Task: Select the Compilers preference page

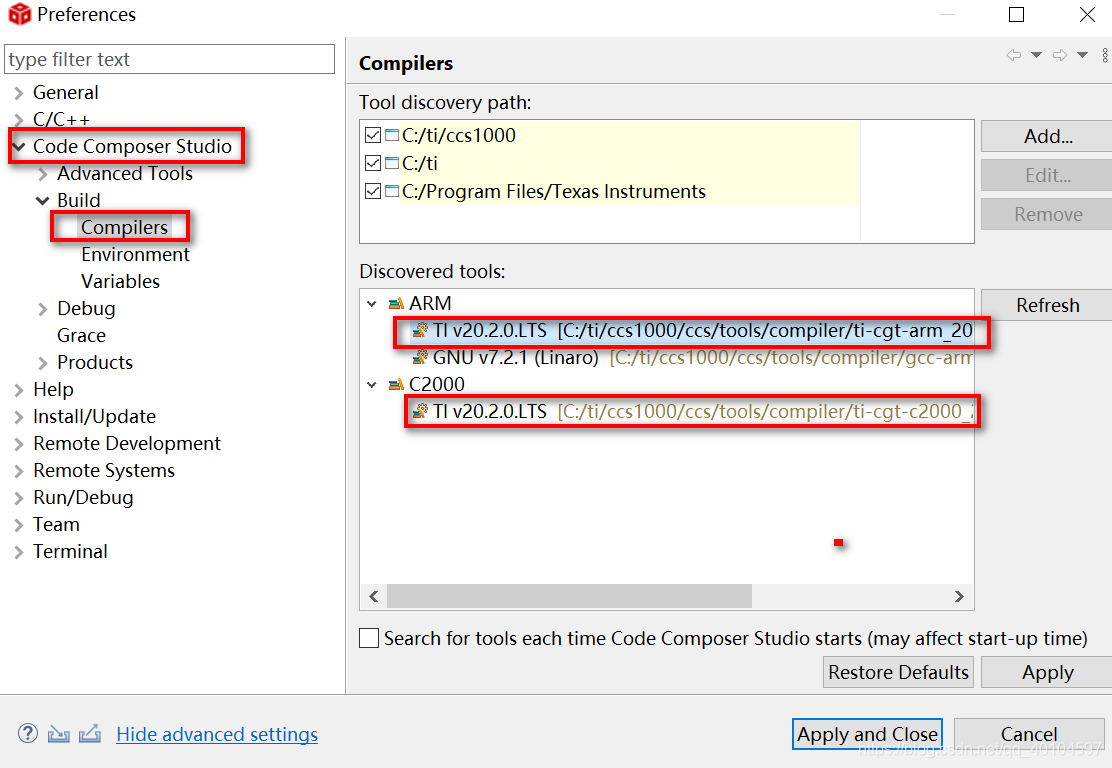Action: click(x=124, y=227)
